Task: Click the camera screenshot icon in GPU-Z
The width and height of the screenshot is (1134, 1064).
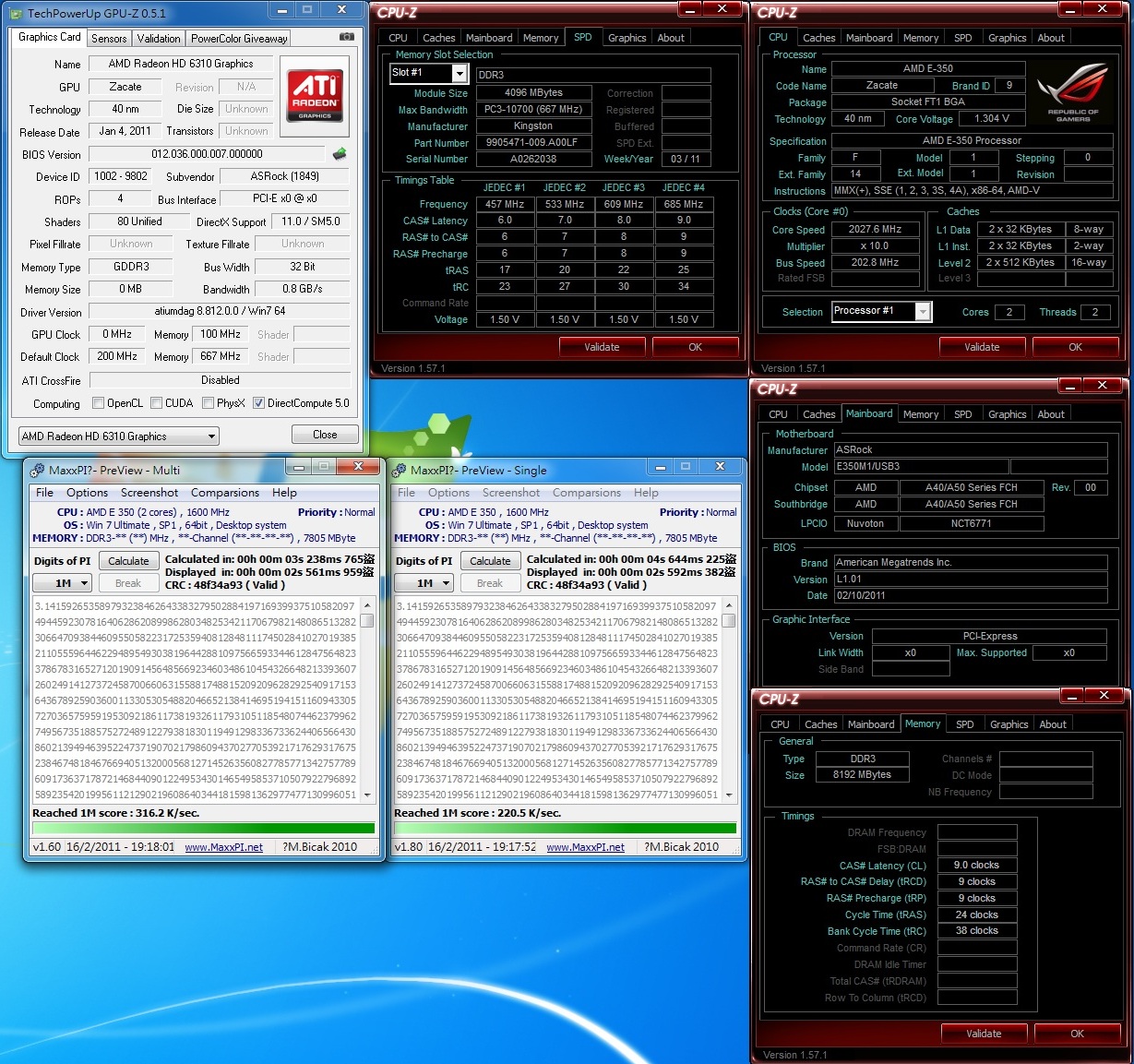Action: [x=346, y=37]
